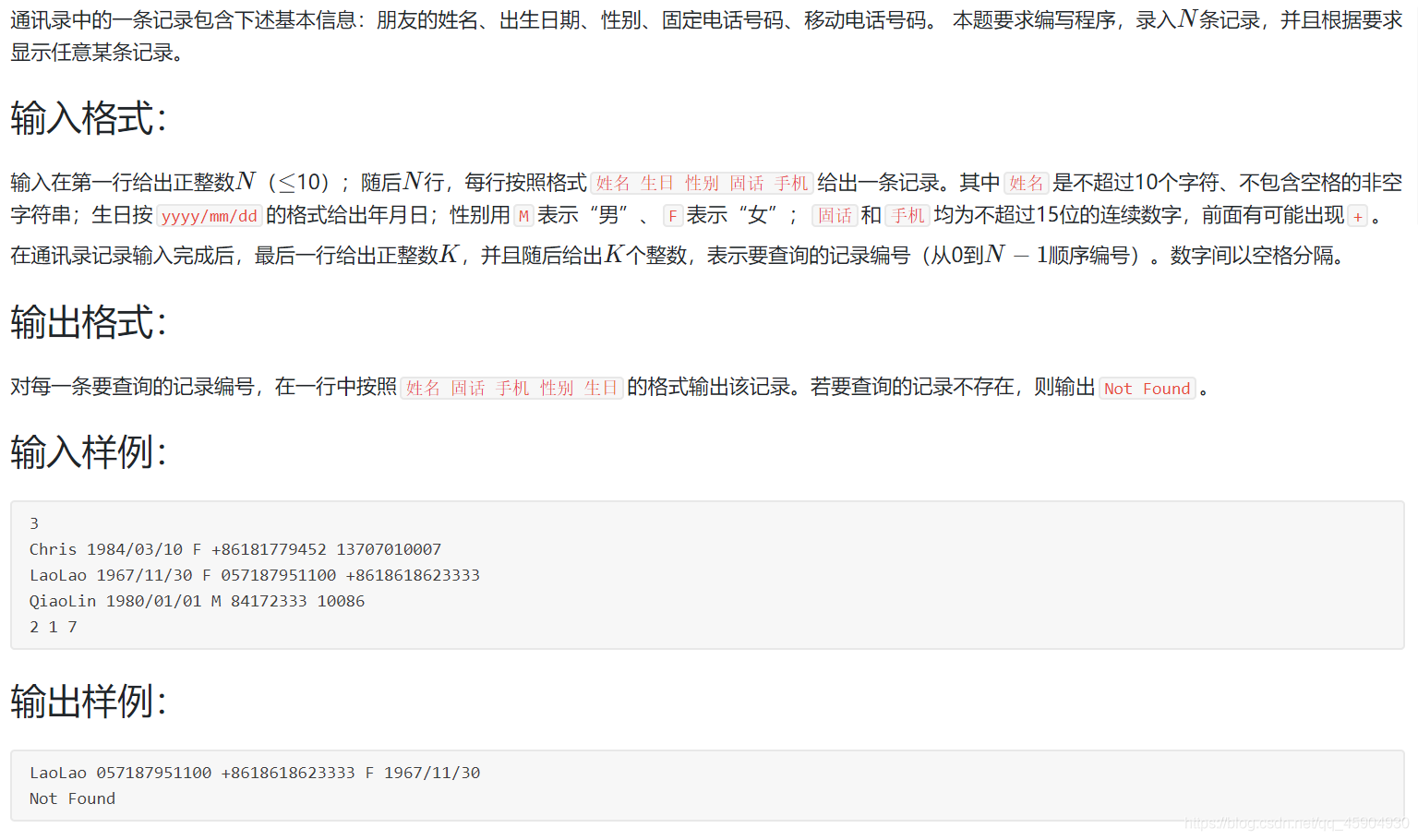Click the "Not Found" sample output line
Screen dimensions: 1418x840
click(72, 798)
